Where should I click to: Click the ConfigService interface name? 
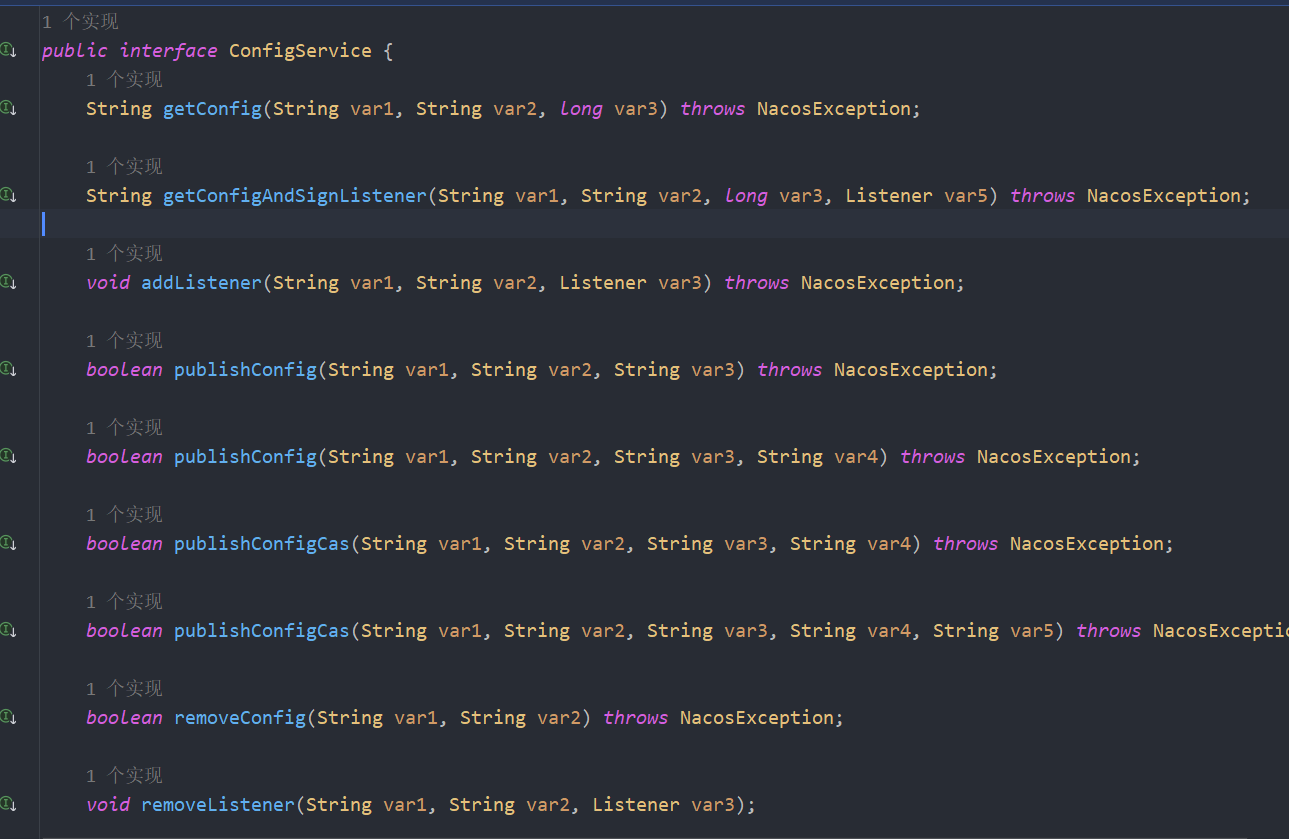300,51
